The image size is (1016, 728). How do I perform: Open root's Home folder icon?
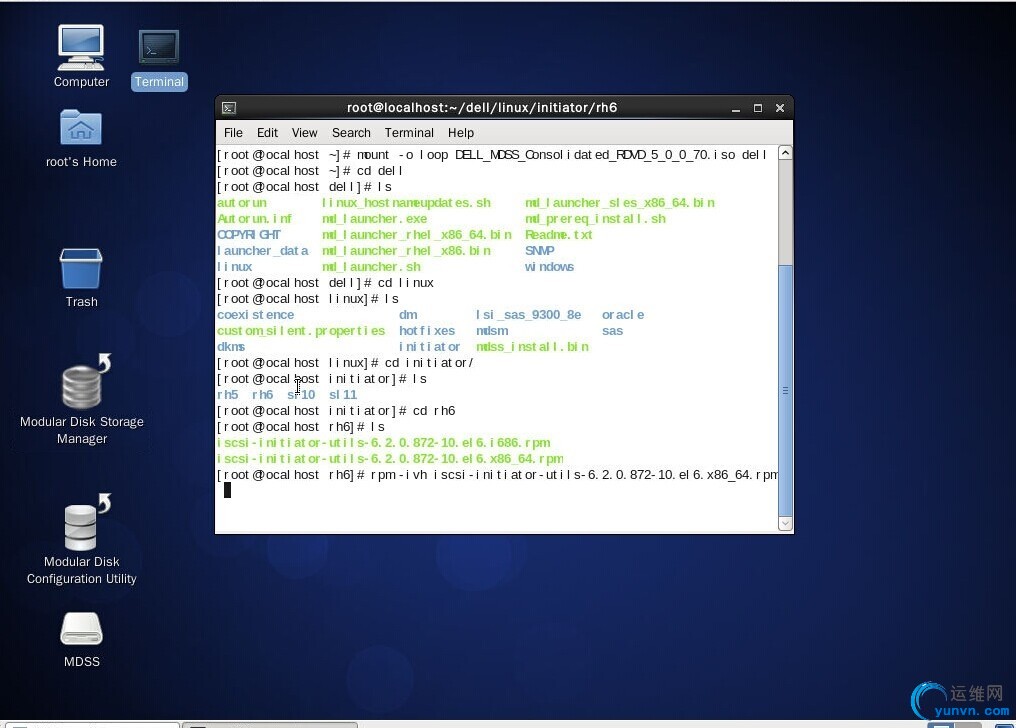[x=81, y=138]
